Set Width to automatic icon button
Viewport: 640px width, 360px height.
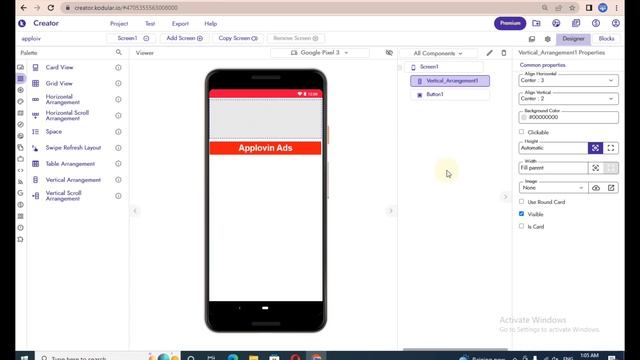[596, 168]
